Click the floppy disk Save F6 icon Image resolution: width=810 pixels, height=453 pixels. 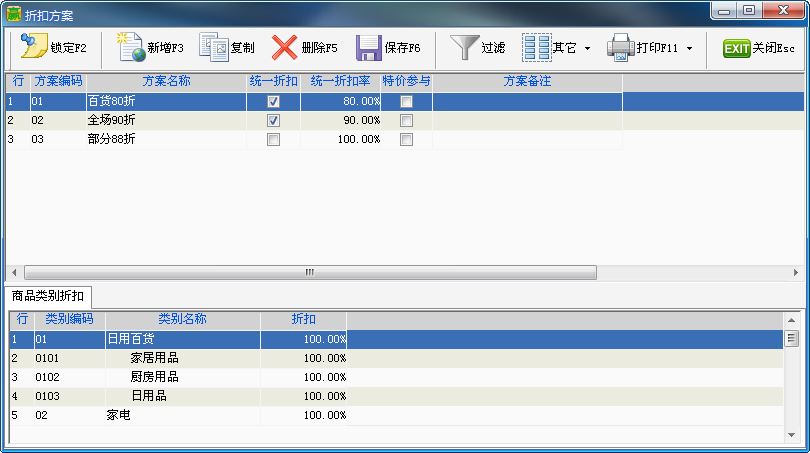(x=369, y=47)
